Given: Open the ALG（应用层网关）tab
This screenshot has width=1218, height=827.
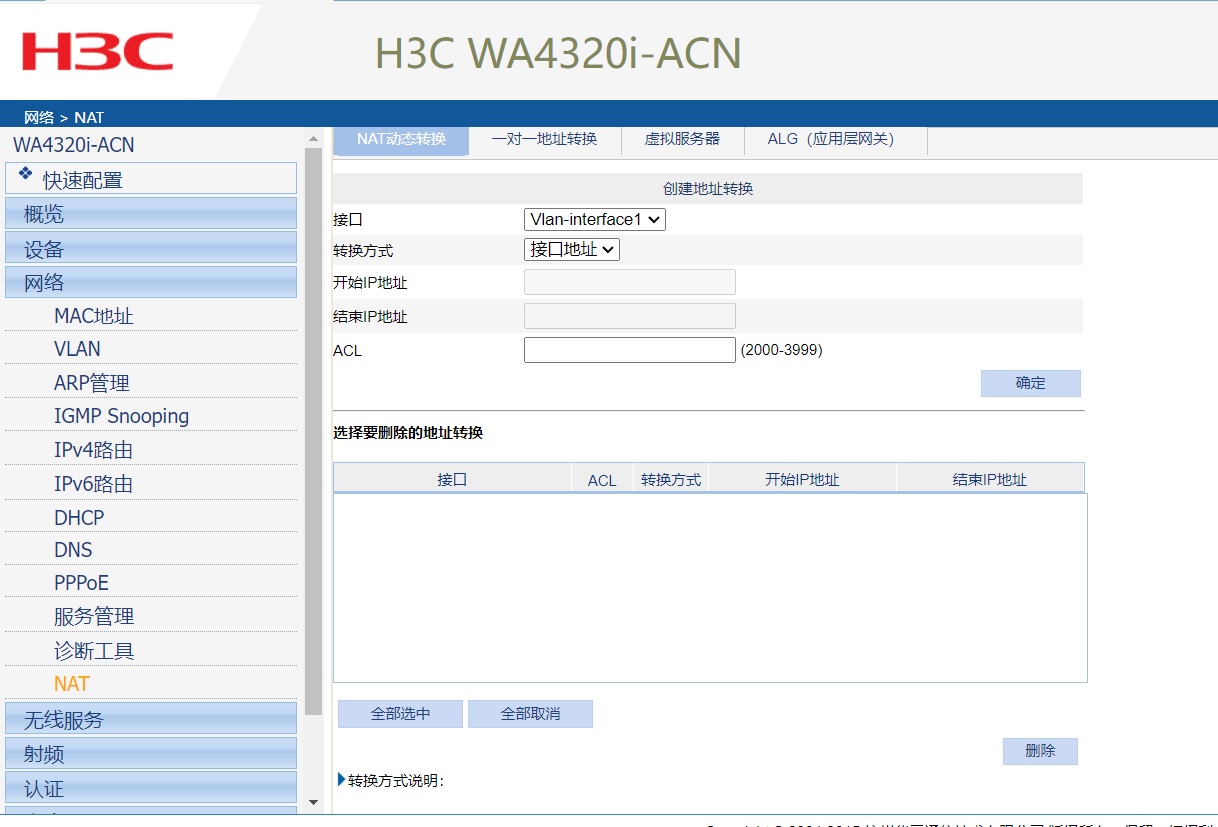Looking at the screenshot, I should coord(836,139).
